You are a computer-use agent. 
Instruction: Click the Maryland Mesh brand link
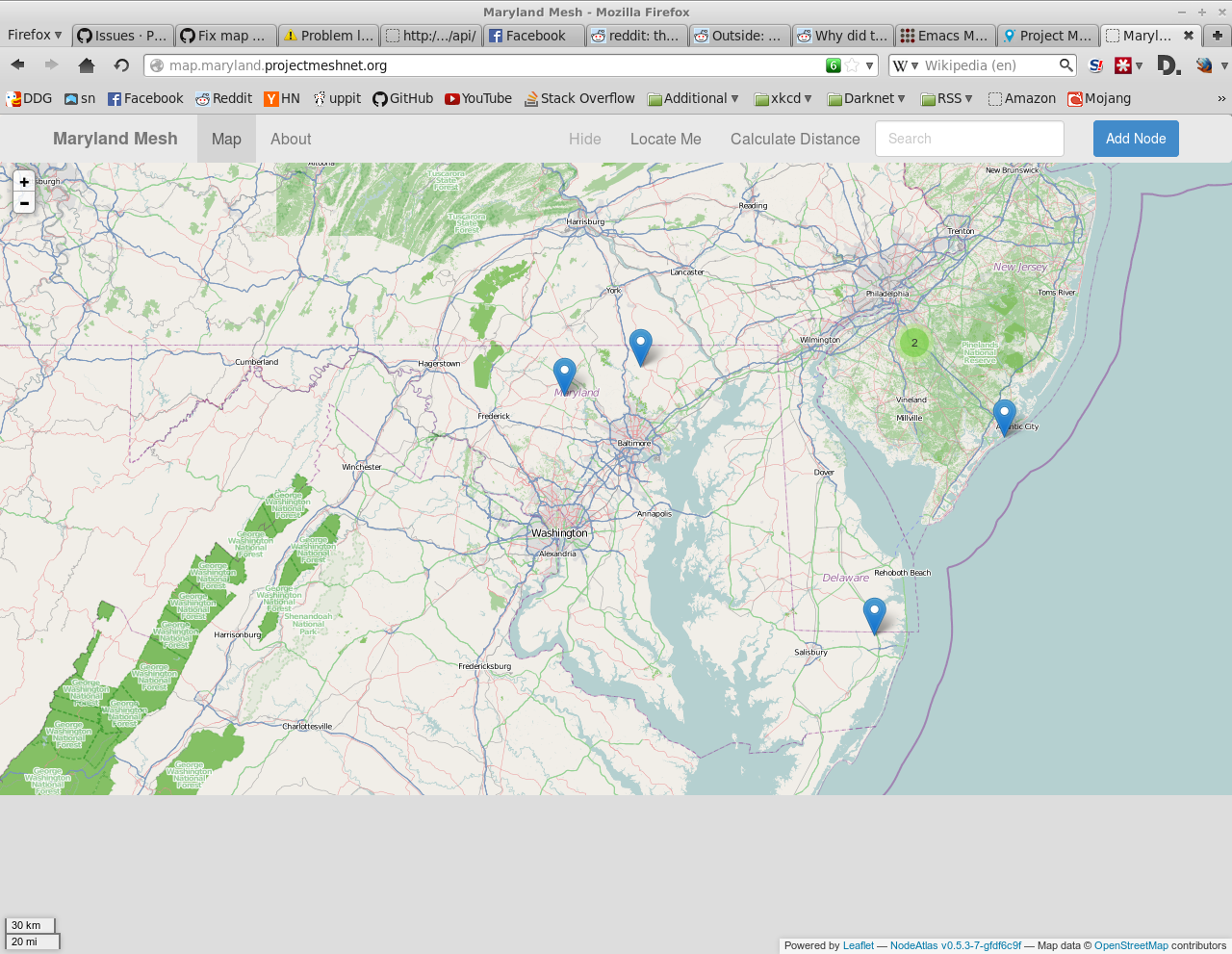(x=115, y=139)
